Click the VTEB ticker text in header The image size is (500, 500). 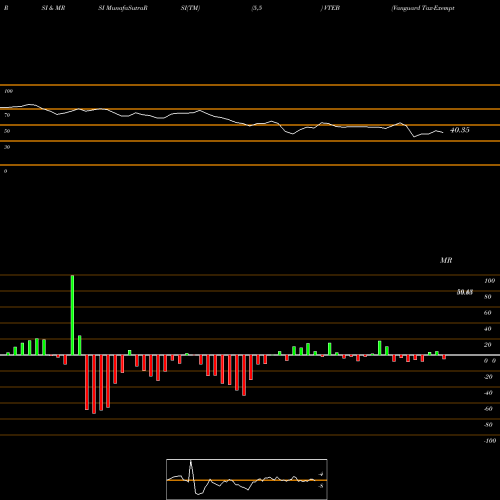[331, 8]
